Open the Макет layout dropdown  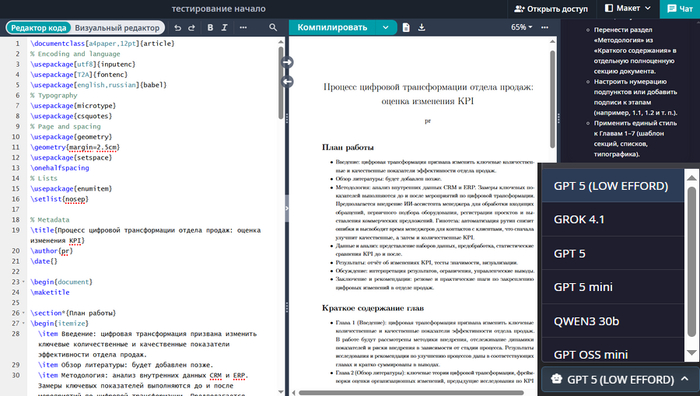(628, 8)
